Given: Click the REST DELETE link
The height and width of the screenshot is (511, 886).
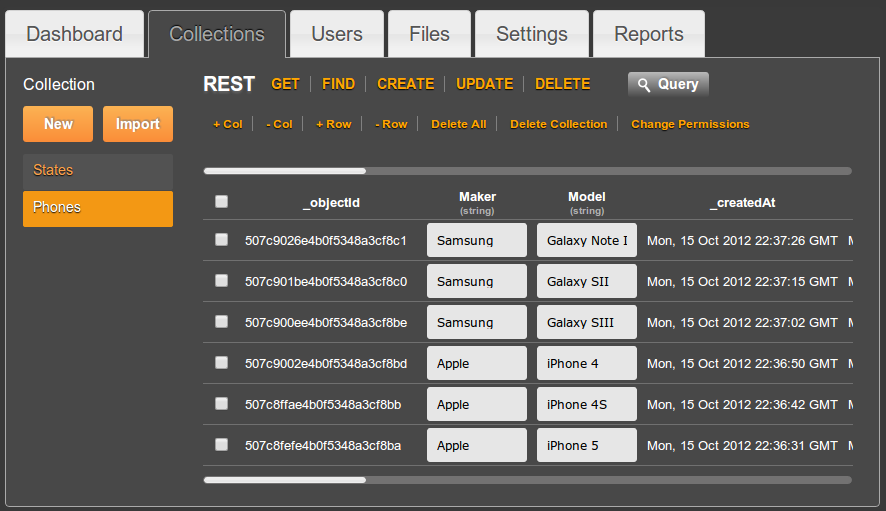Looking at the screenshot, I should coord(562,84).
